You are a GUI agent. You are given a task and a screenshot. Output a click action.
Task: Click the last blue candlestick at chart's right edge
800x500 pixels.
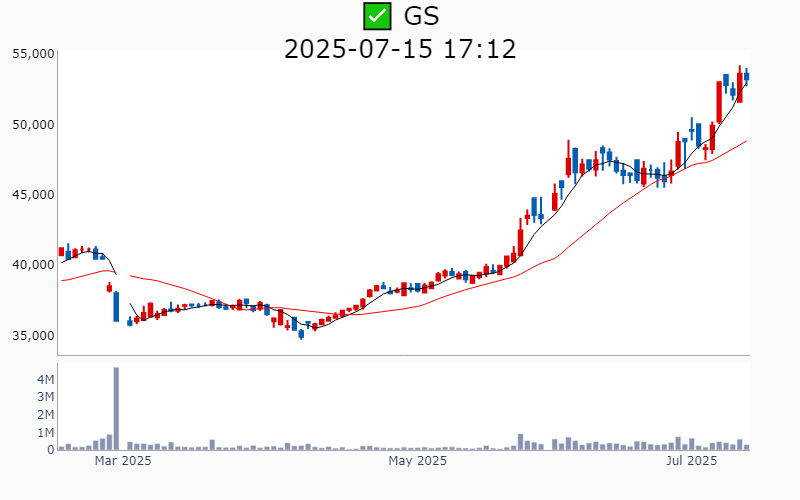pos(746,77)
